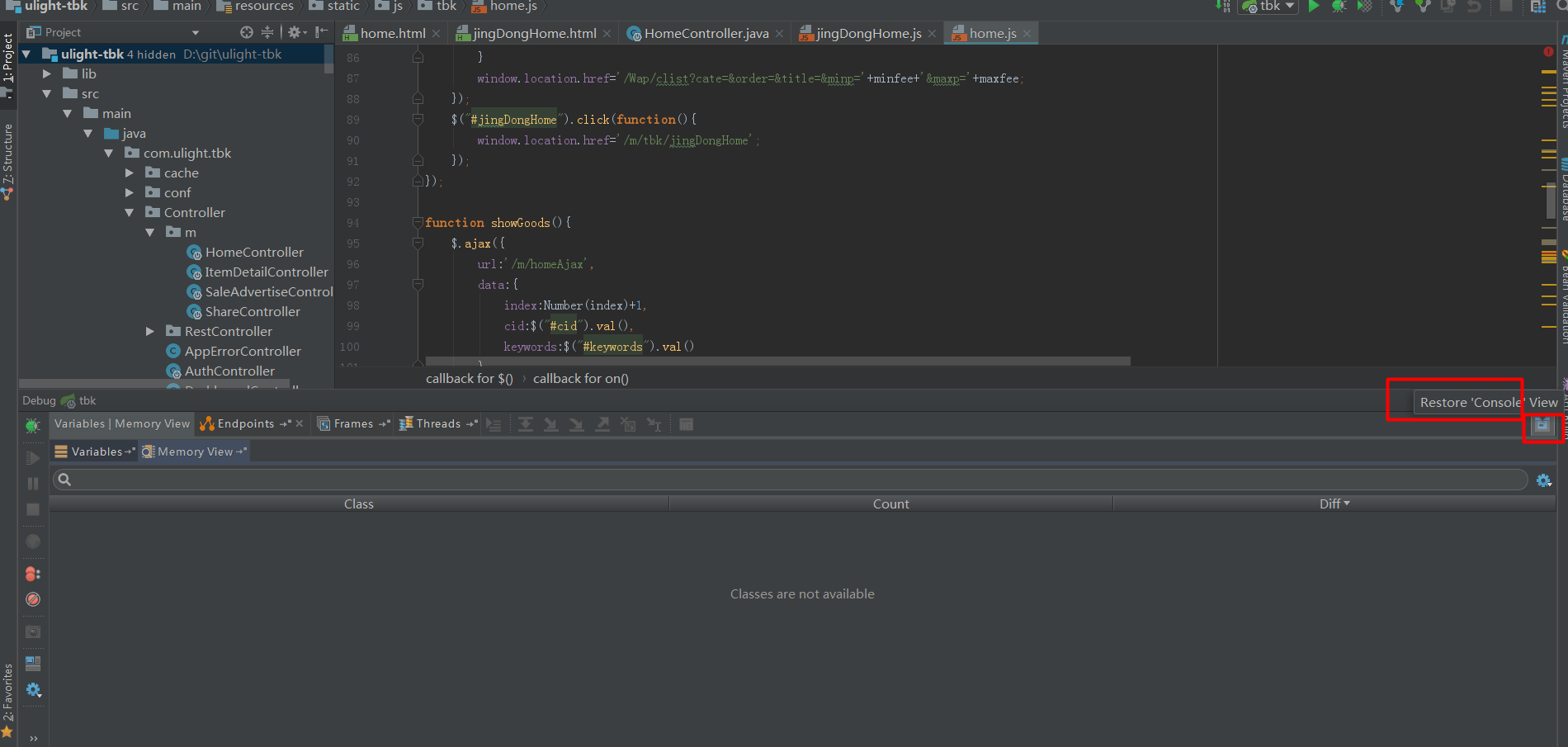
Task: Select the Step Over debugger icon
Action: 526,423
